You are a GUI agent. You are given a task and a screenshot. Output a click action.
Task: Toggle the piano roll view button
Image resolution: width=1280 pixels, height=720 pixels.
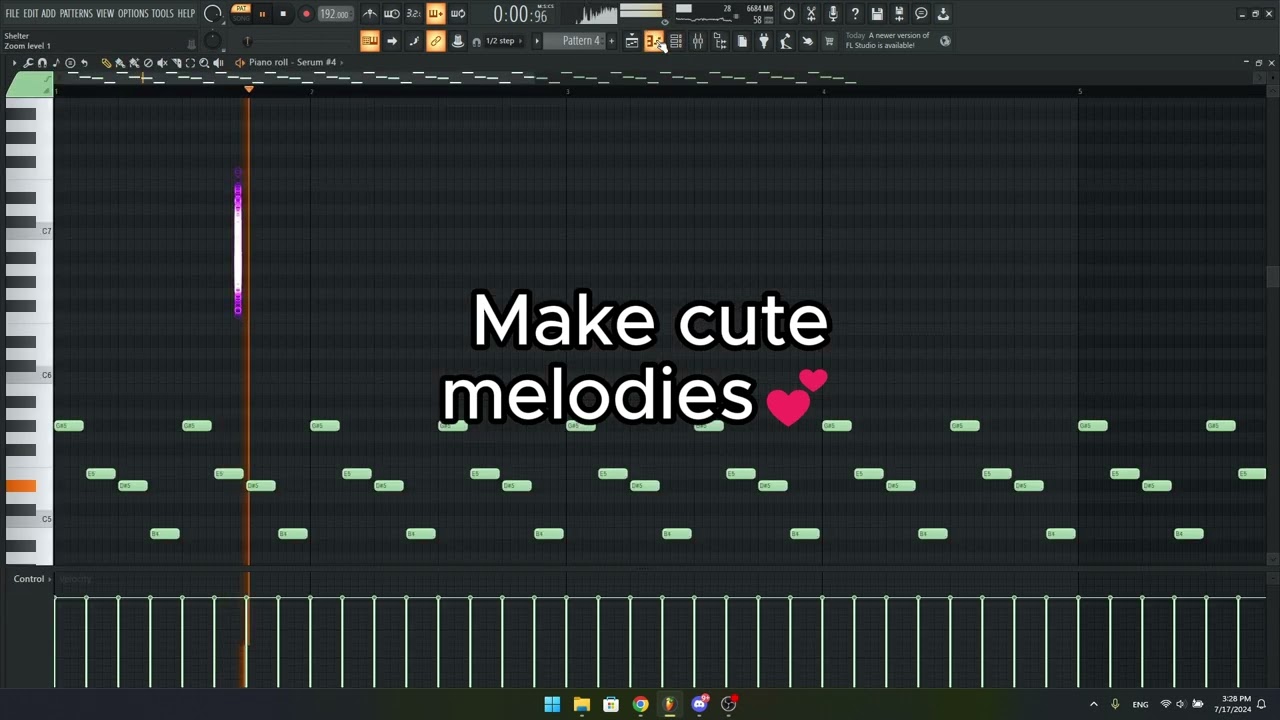(654, 41)
